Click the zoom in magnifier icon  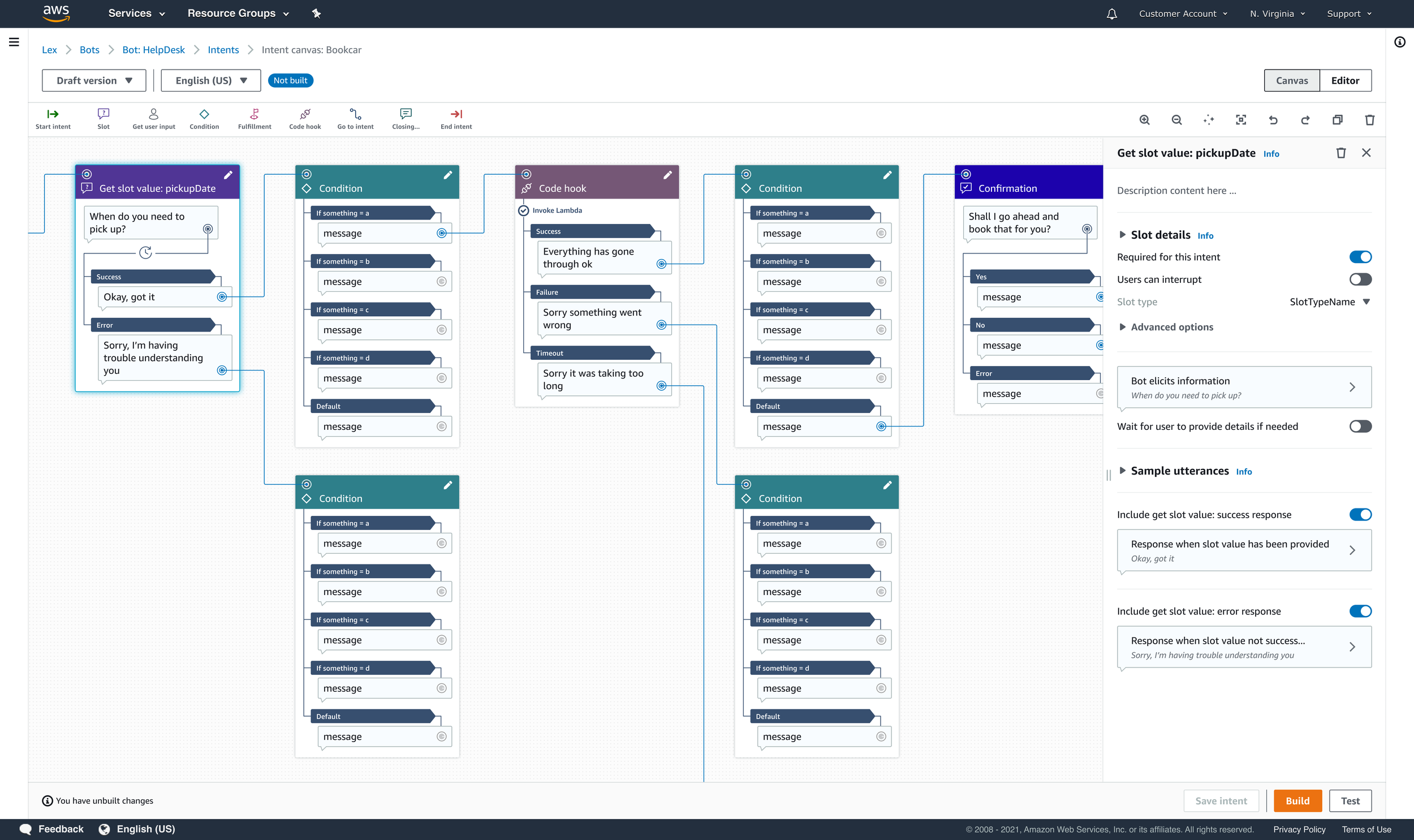point(1144,119)
